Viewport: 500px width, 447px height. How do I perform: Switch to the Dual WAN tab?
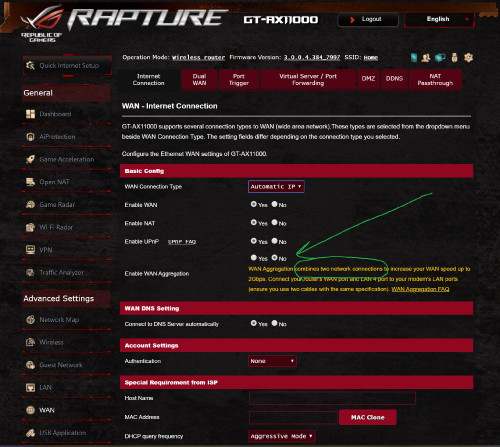click(199, 80)
